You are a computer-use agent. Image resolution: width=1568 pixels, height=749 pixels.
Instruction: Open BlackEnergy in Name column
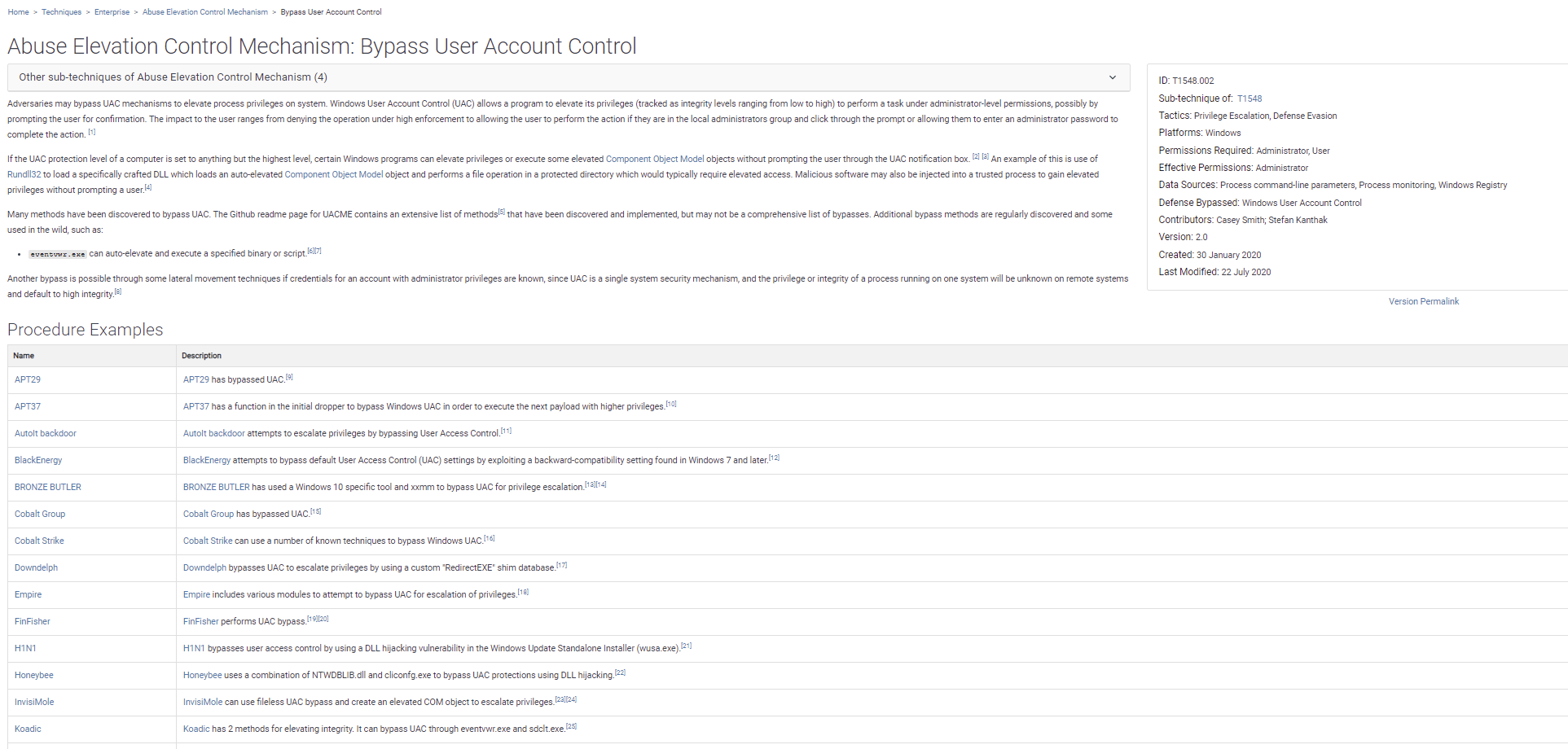tap(38, 460)
